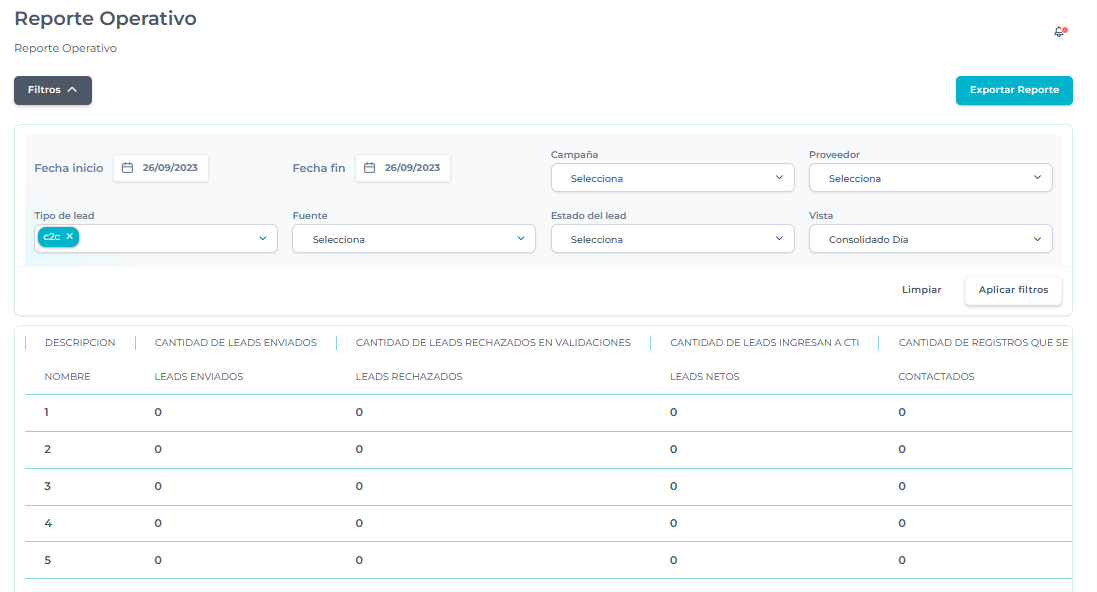Expand the Proveedor dropdown
Viewport: 1097px width, 592px height.
930,178
